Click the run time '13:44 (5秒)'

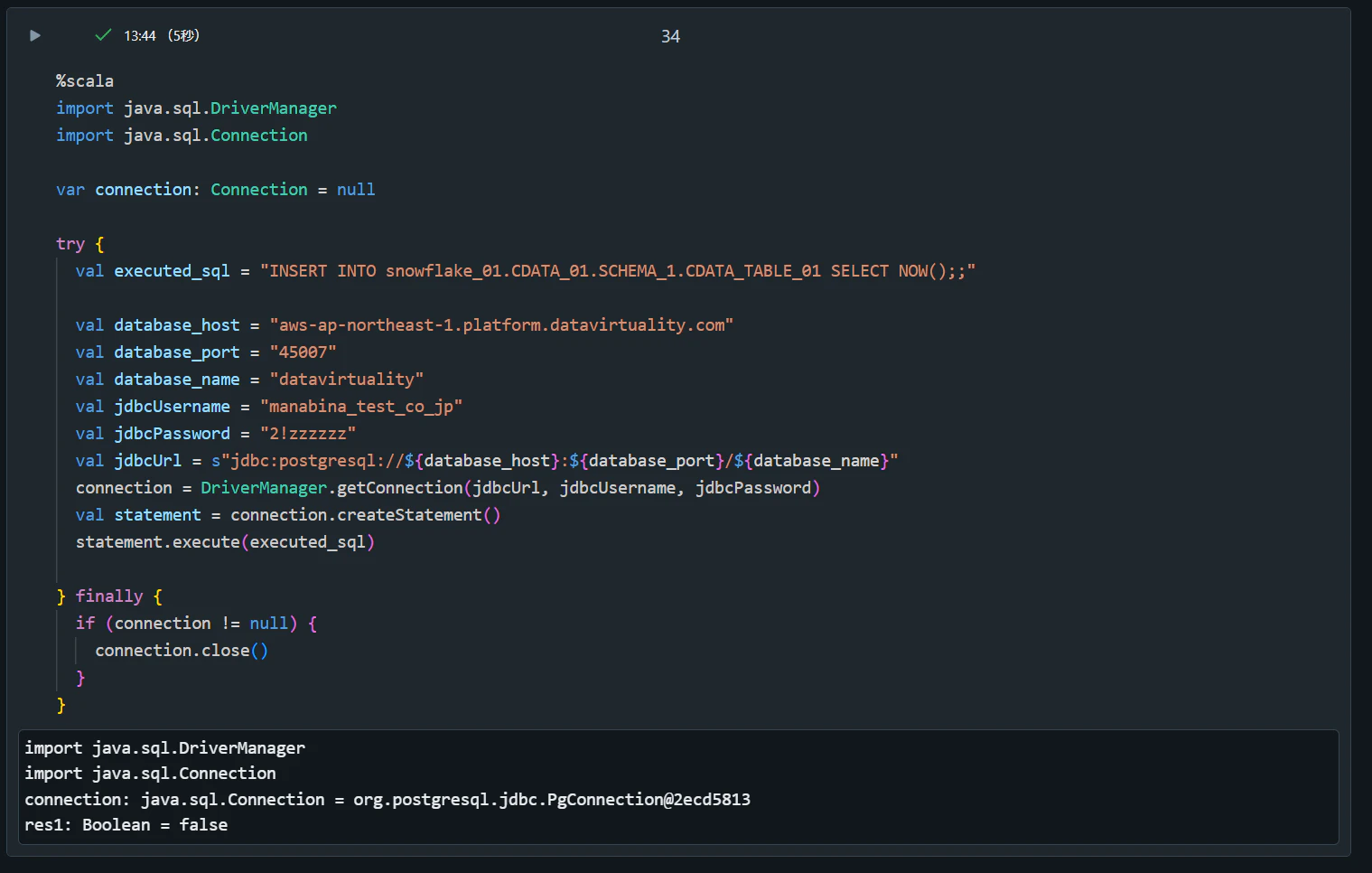point(162,36)
